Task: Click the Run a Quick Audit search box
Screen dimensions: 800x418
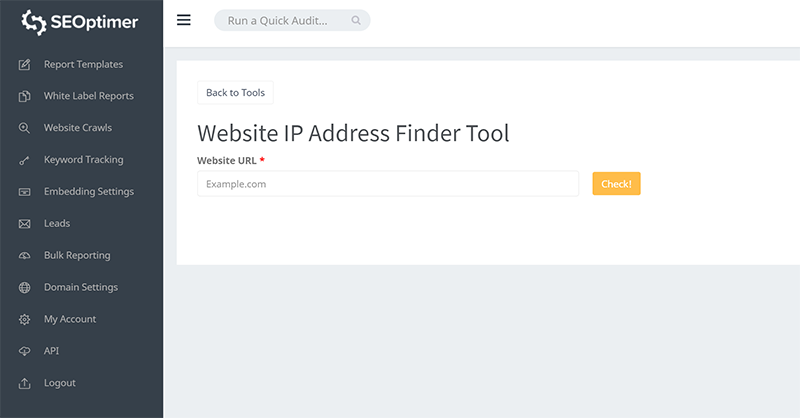Action: tap(285, 20)
